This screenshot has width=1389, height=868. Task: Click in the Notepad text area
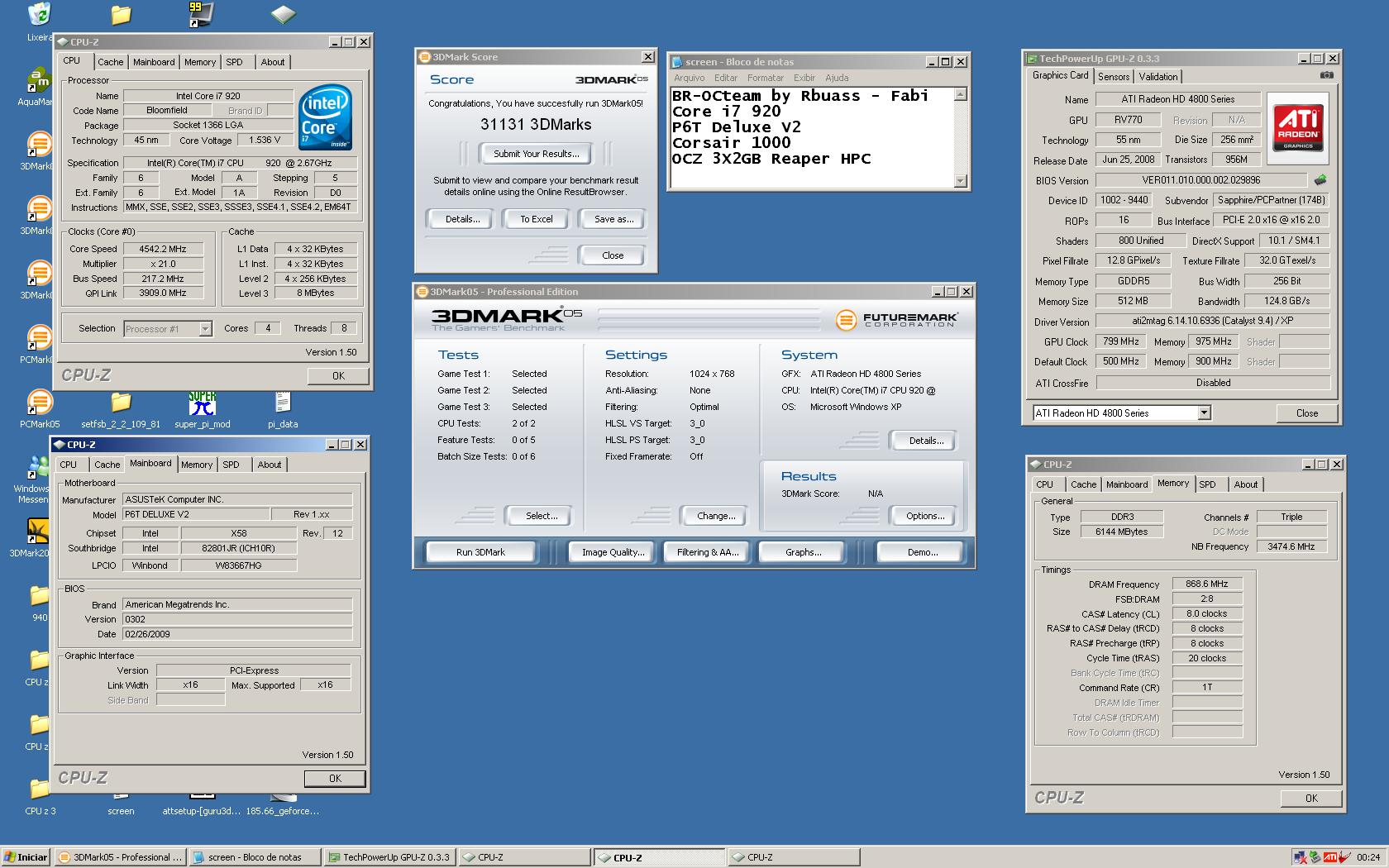coord(812,138)
